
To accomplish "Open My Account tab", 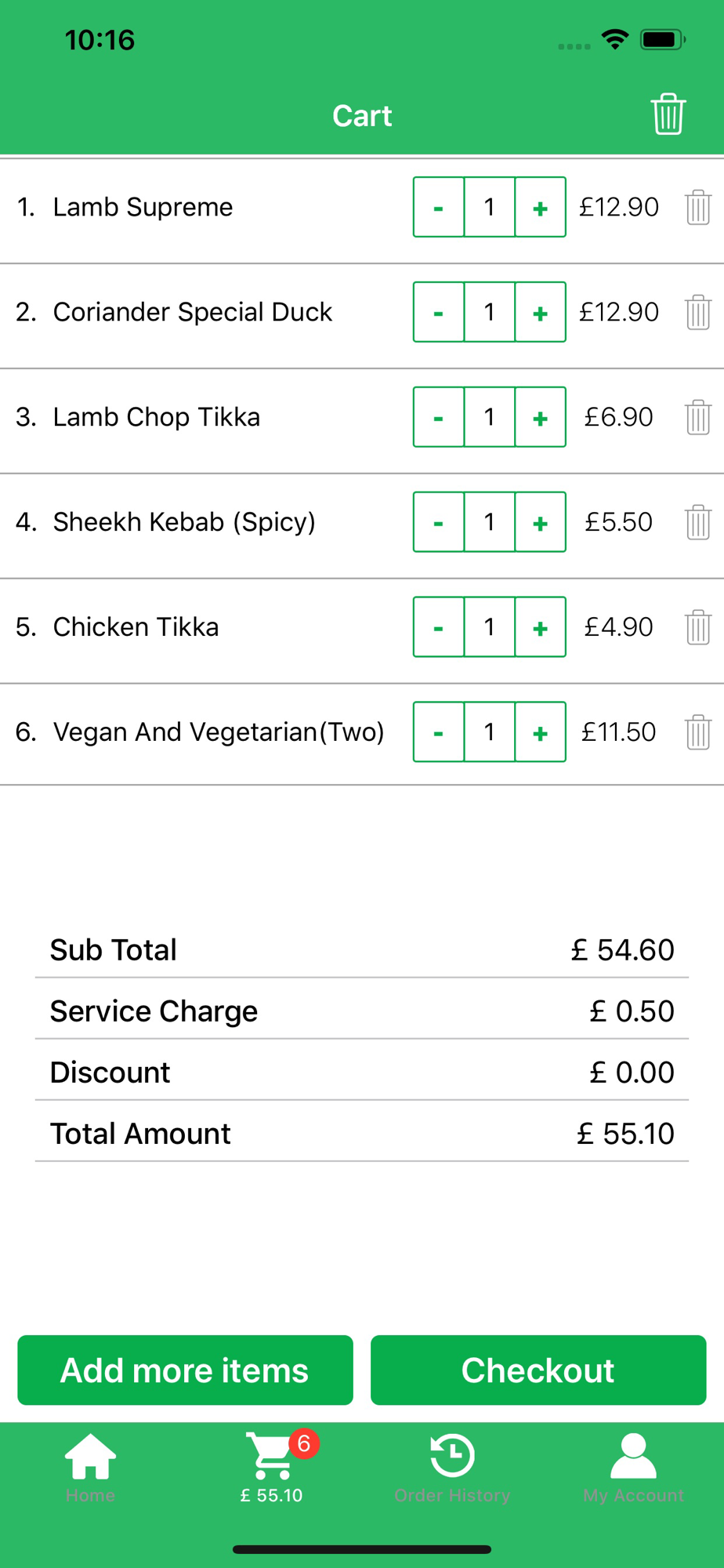I will [x=633, y=1467].
